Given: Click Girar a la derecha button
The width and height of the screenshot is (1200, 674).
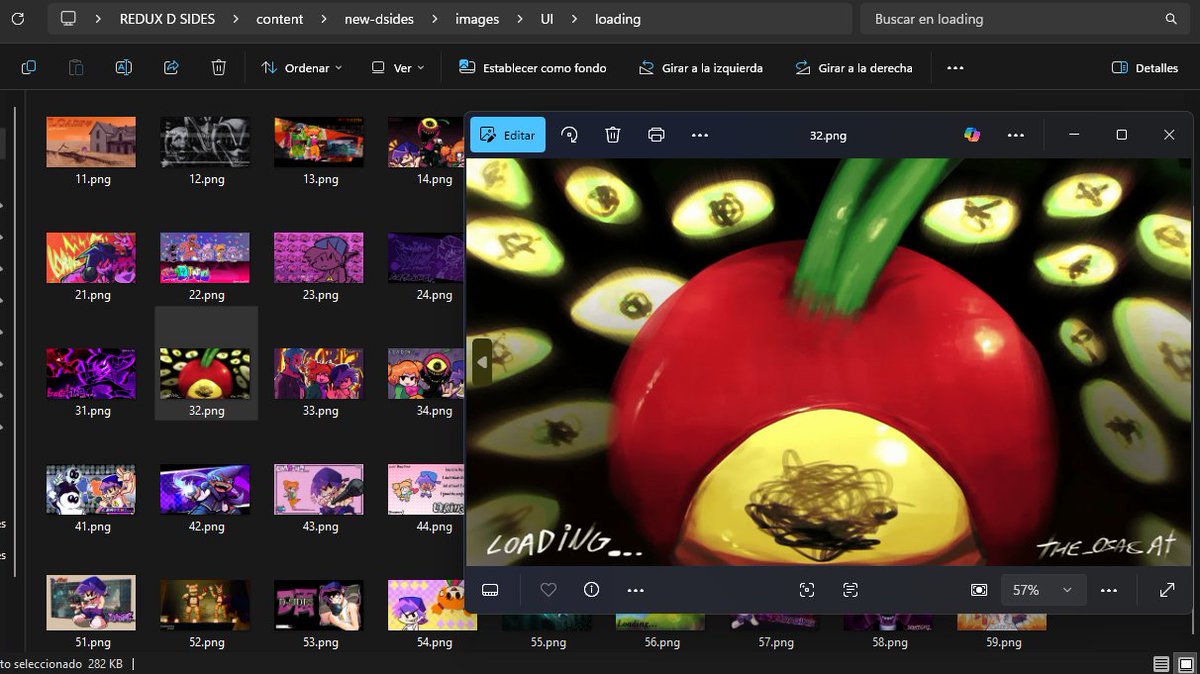Looking at the screenshot, I should pyautogui.click(x=853, y=68).
